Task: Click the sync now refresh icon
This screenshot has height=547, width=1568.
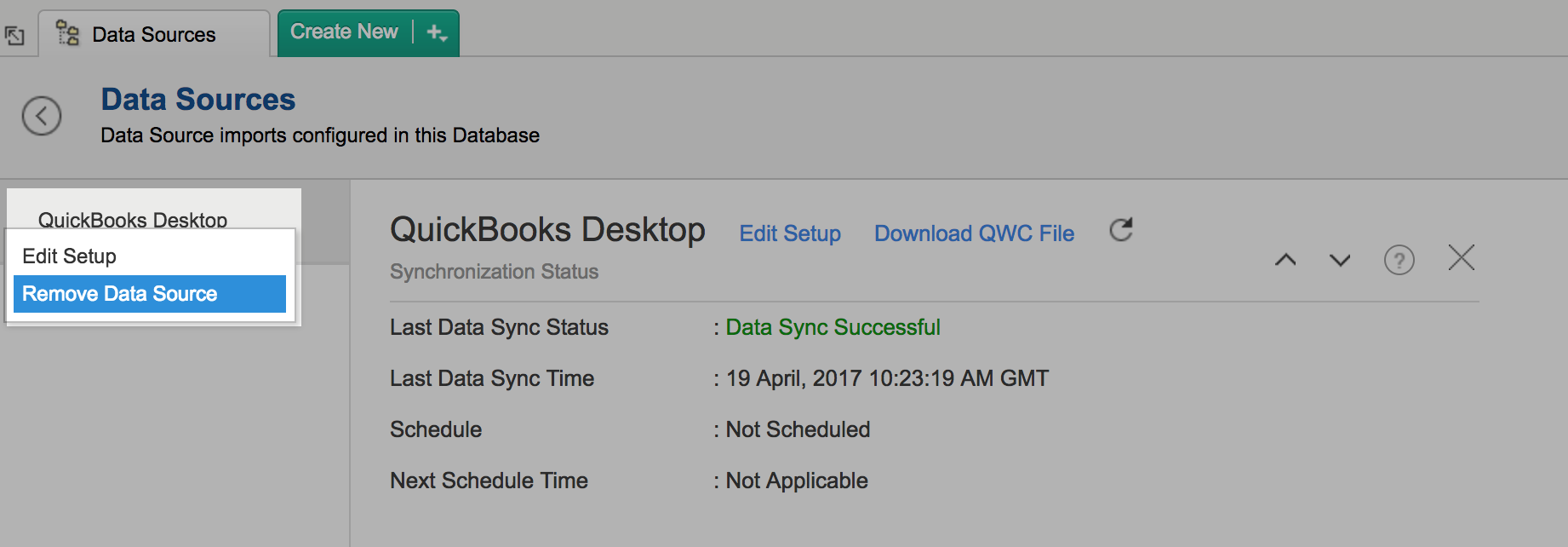Action: [x=1121, y=230]
